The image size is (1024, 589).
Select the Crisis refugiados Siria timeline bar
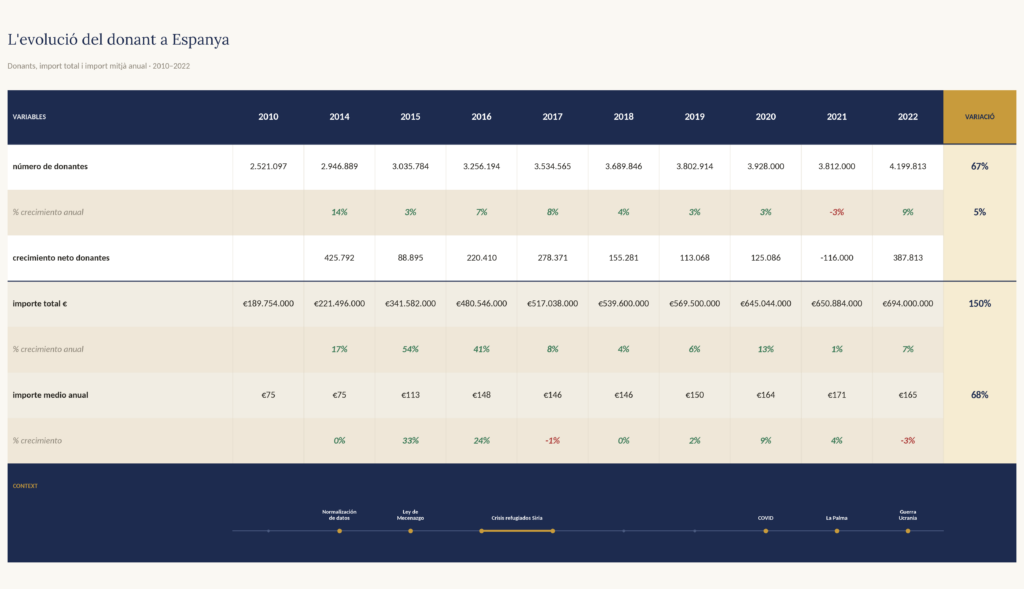pyautogui.click(x=517, y=531)
